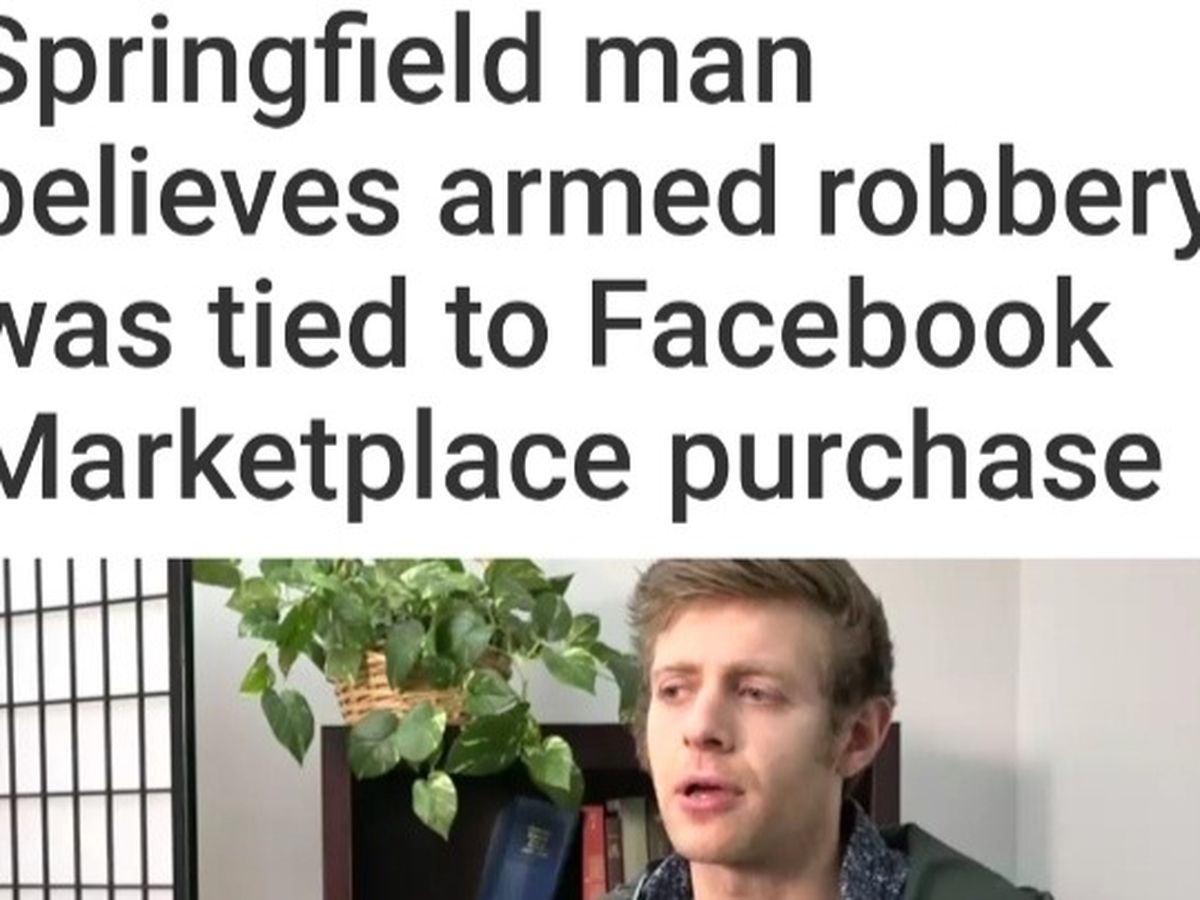Open the interview video thumbnail image
The image size is (1200, 900).
click(x=600, y=729)
